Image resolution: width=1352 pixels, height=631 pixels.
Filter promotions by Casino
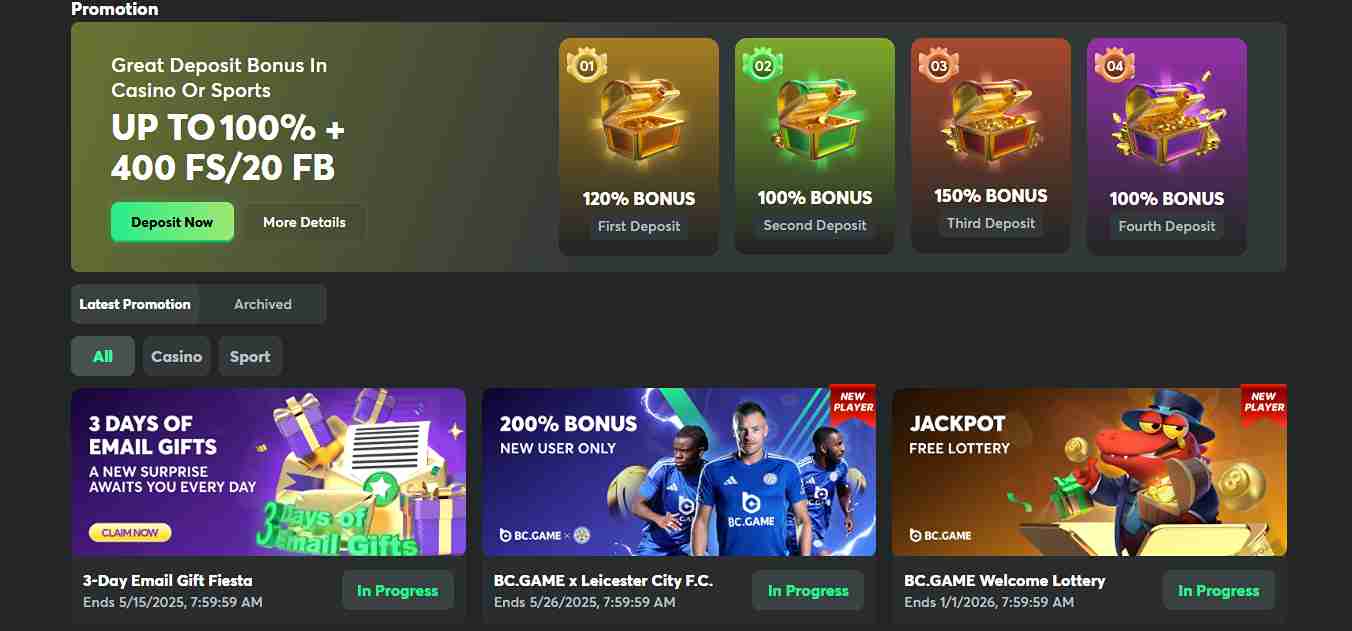(177, 356)
